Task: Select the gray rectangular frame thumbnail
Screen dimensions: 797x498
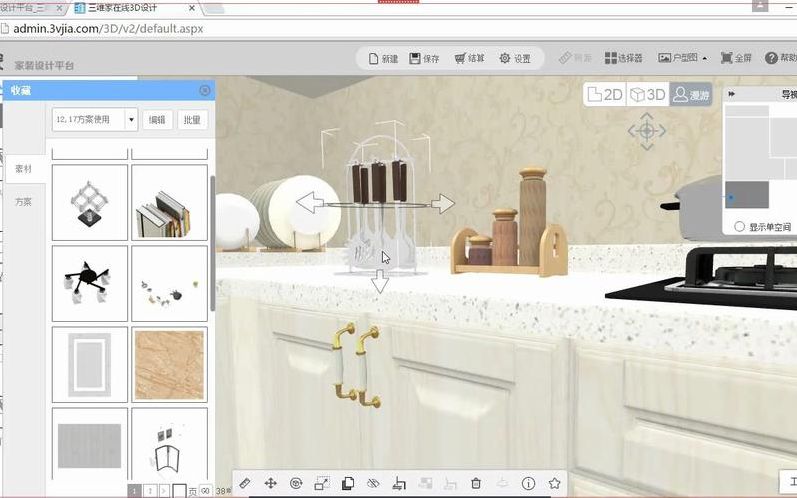Action: coord(89,364)
